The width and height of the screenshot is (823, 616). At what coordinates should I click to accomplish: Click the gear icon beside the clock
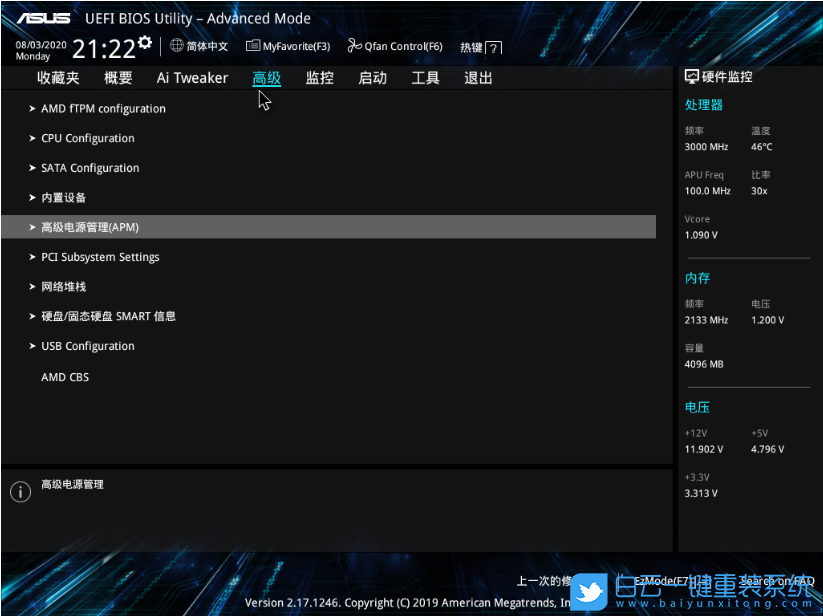145,43
